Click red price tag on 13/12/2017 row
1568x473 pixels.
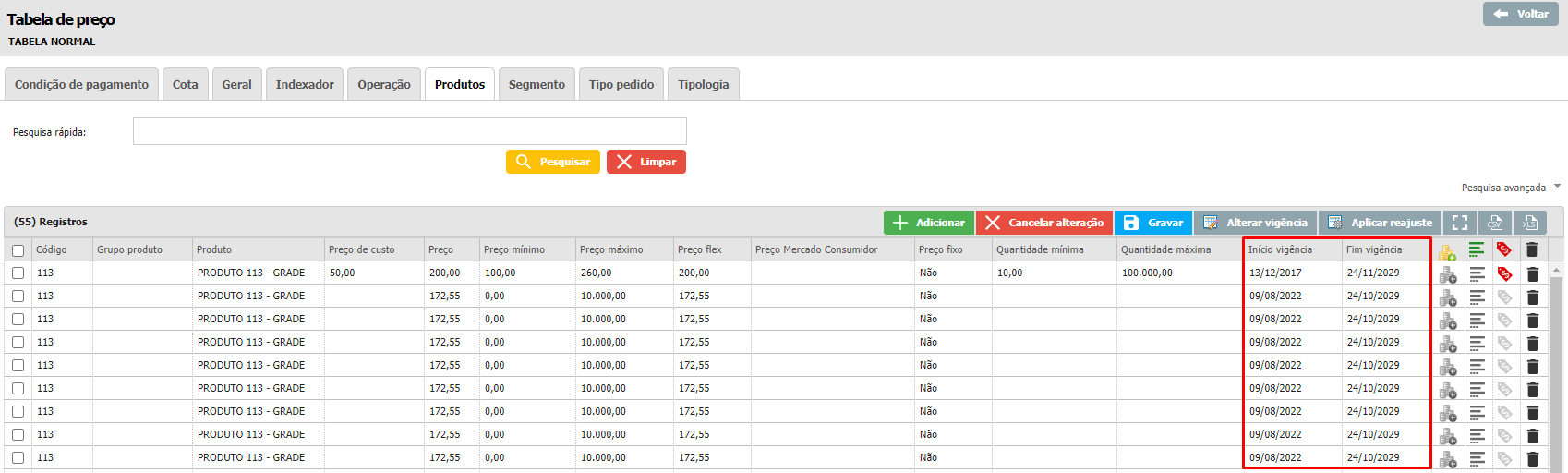(1504, 273)
